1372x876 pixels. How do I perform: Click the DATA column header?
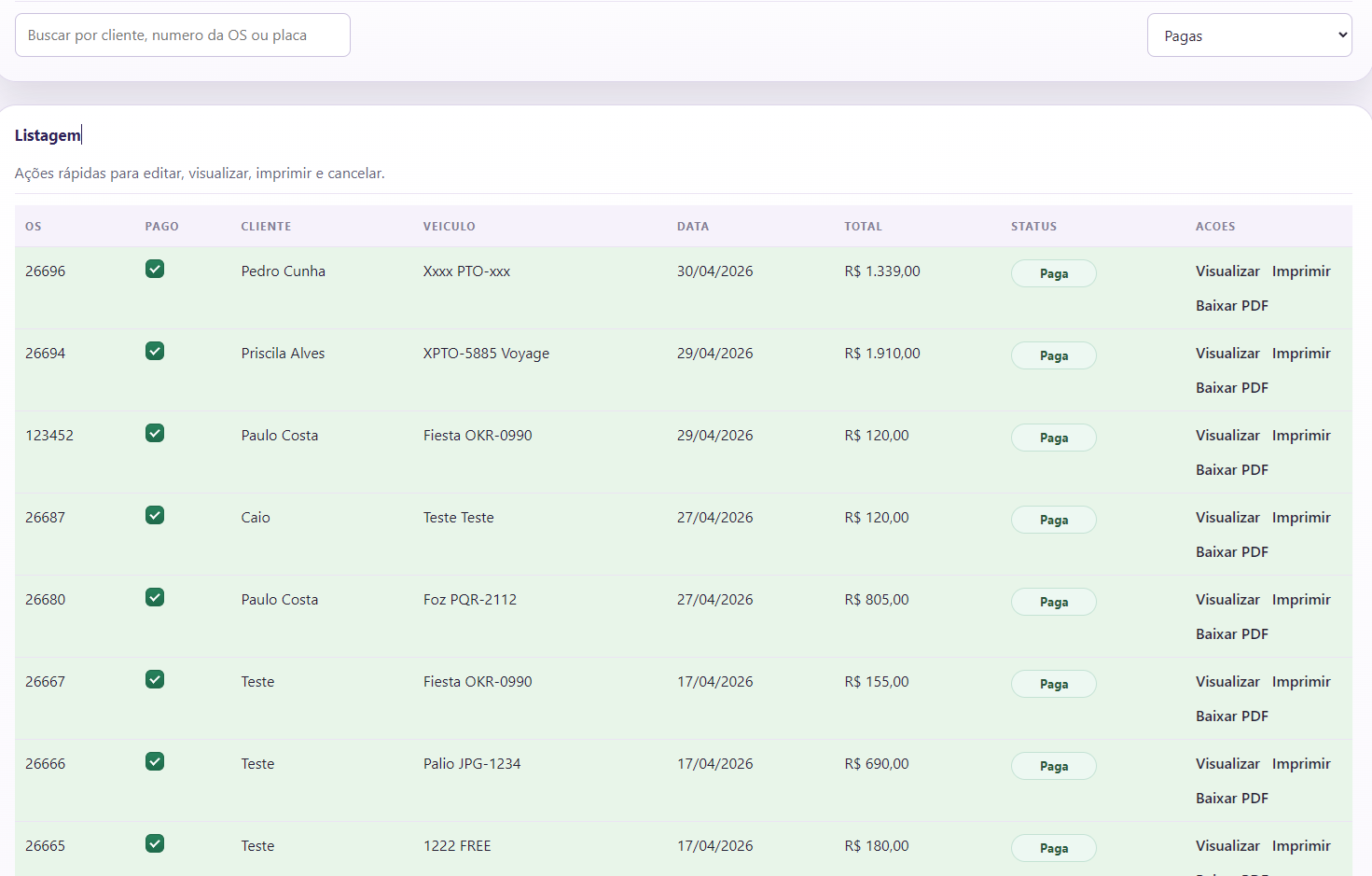click(x=693, y=227)
